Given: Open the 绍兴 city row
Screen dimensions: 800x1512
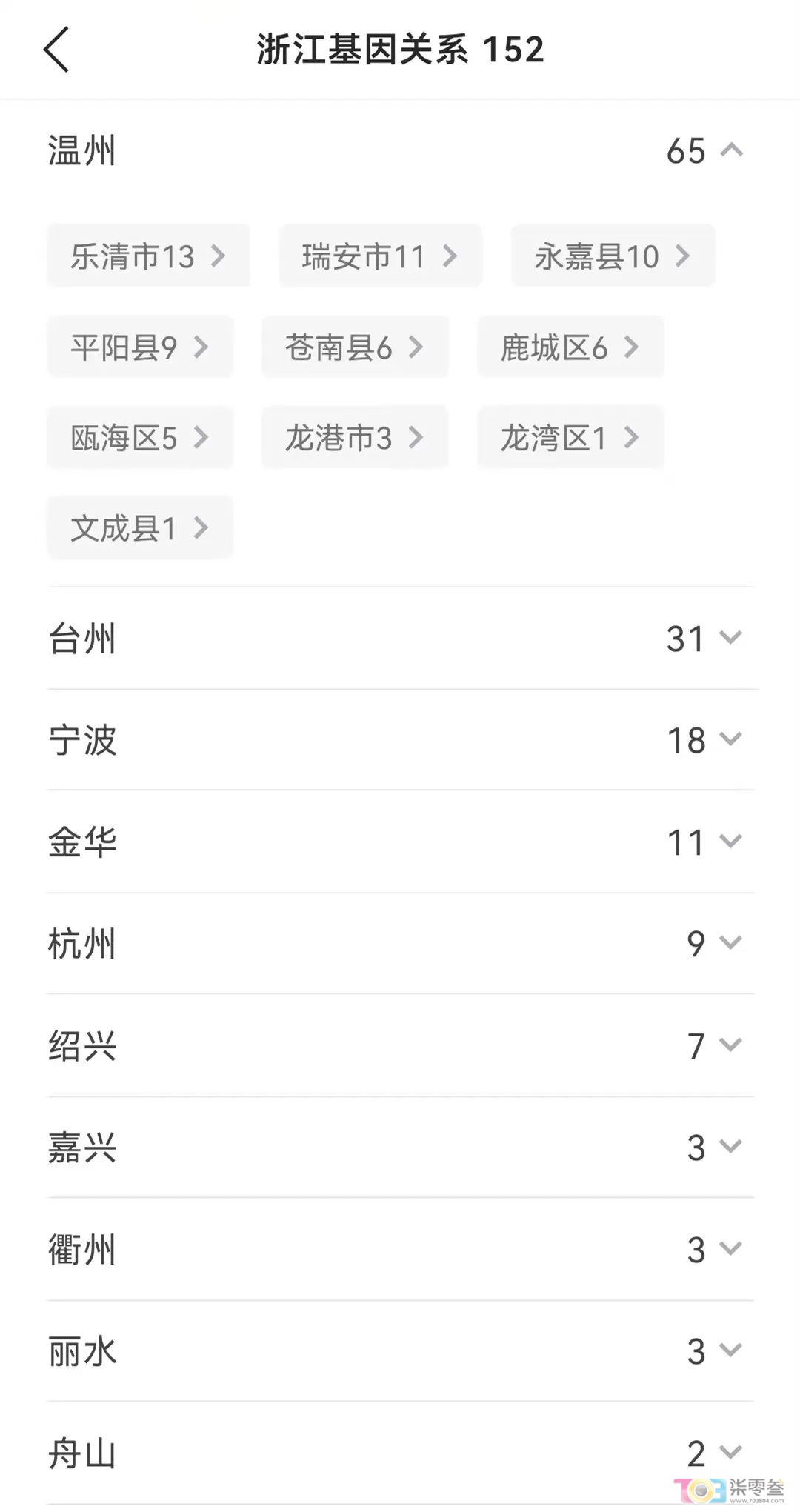Looking at the screenshot, I should [401, 1045].
